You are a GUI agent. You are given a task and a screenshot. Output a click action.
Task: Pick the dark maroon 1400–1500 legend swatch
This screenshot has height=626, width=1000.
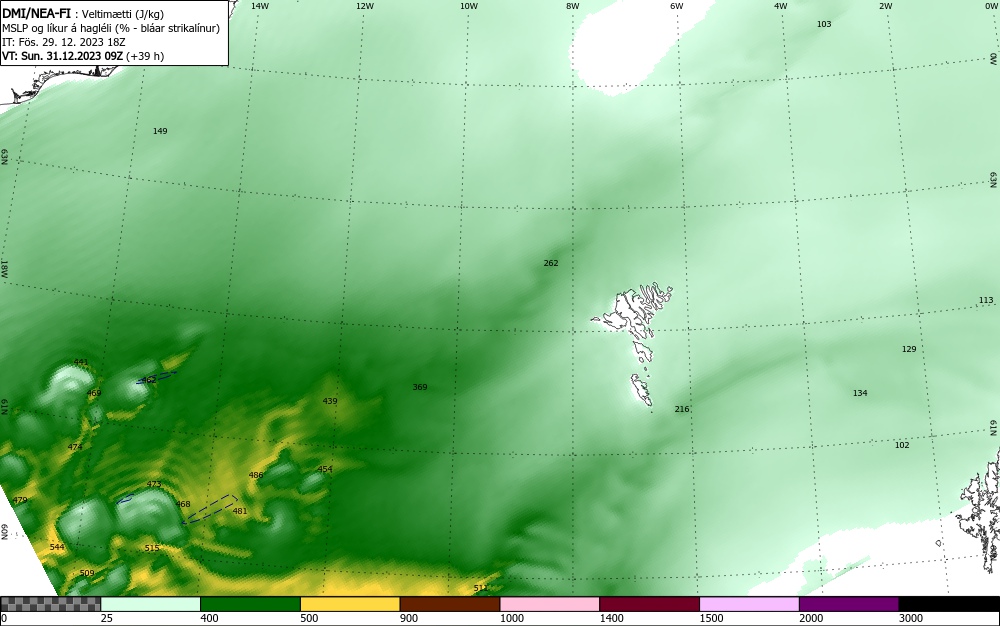point(649,604)
